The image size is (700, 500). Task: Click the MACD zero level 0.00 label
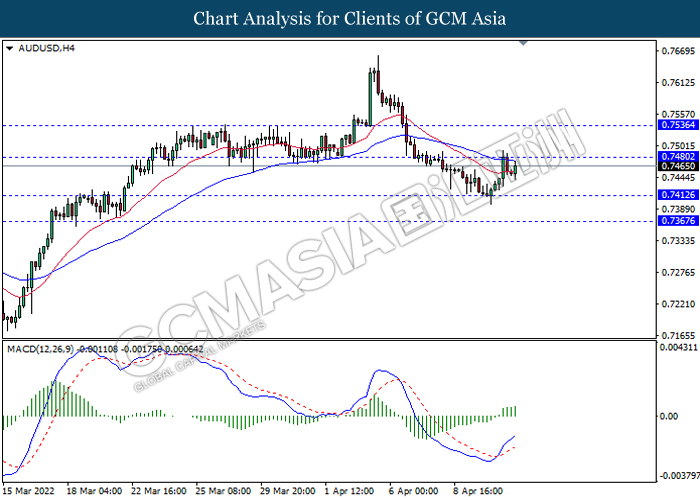click(669, 416)
